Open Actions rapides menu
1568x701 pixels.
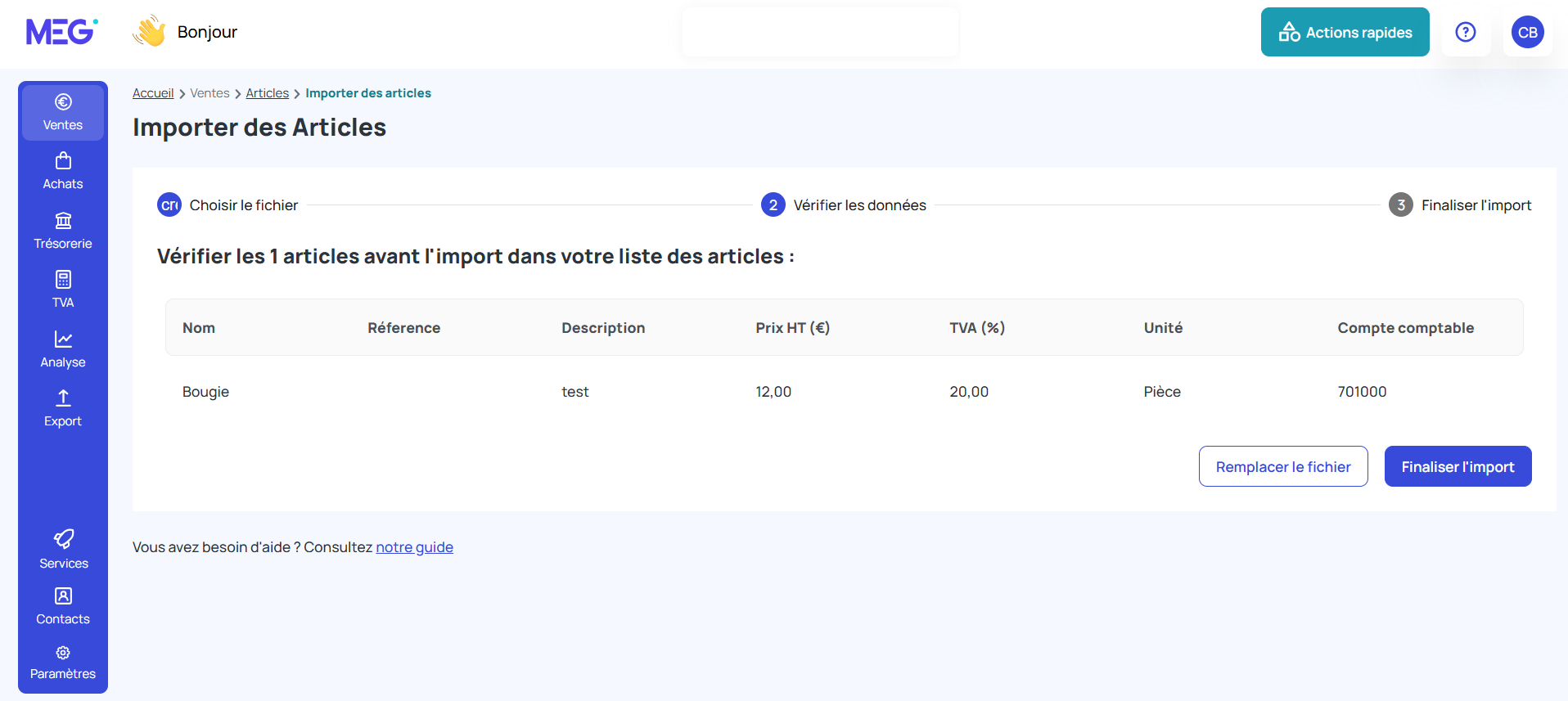[1345, 32]
